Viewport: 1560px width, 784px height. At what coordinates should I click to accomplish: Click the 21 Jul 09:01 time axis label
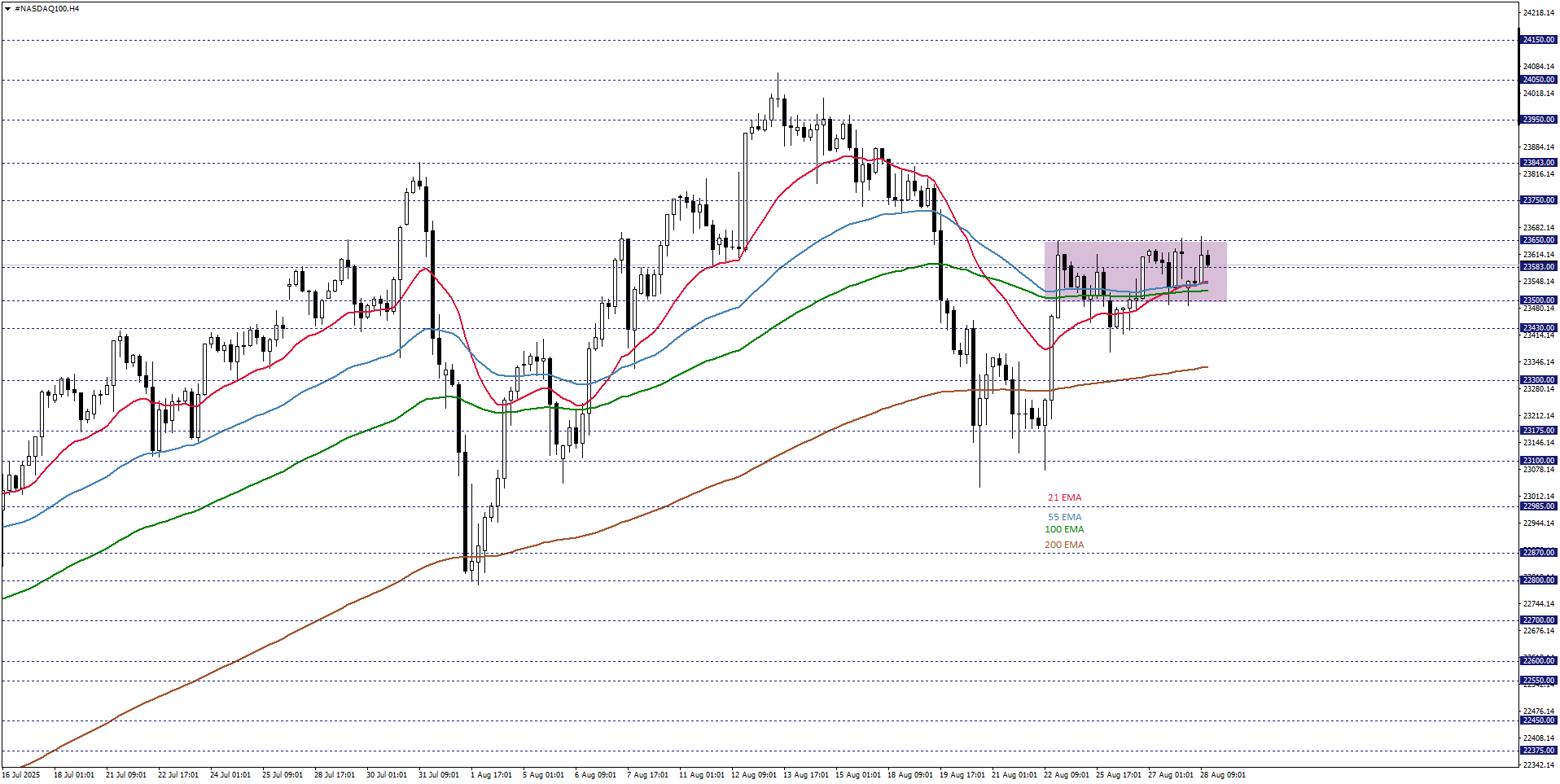[126, 775]
